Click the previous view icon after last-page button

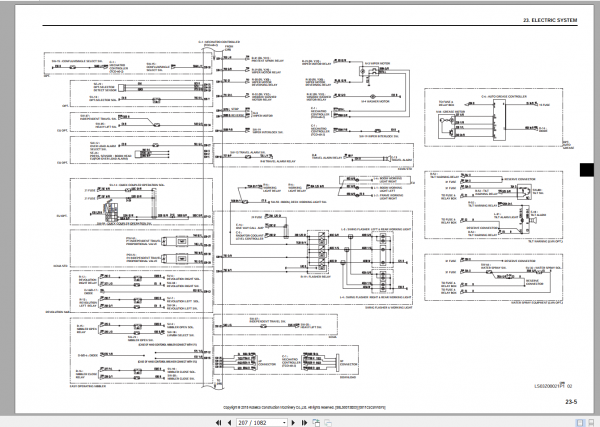coord(316,422)
